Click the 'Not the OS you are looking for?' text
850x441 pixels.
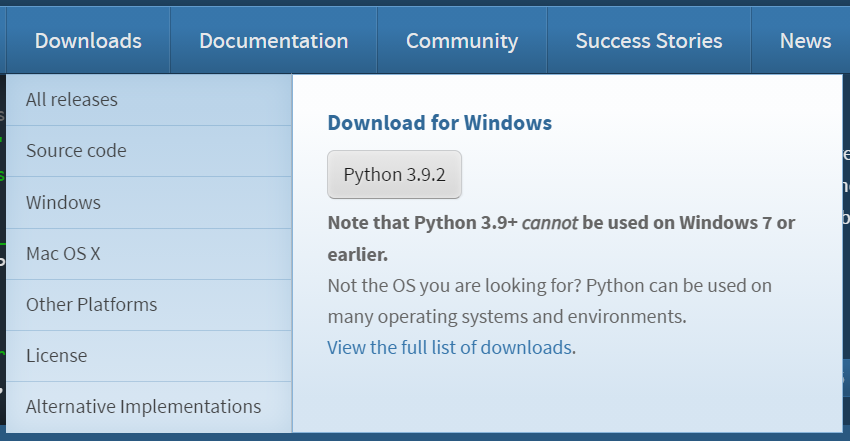(454, 286)
